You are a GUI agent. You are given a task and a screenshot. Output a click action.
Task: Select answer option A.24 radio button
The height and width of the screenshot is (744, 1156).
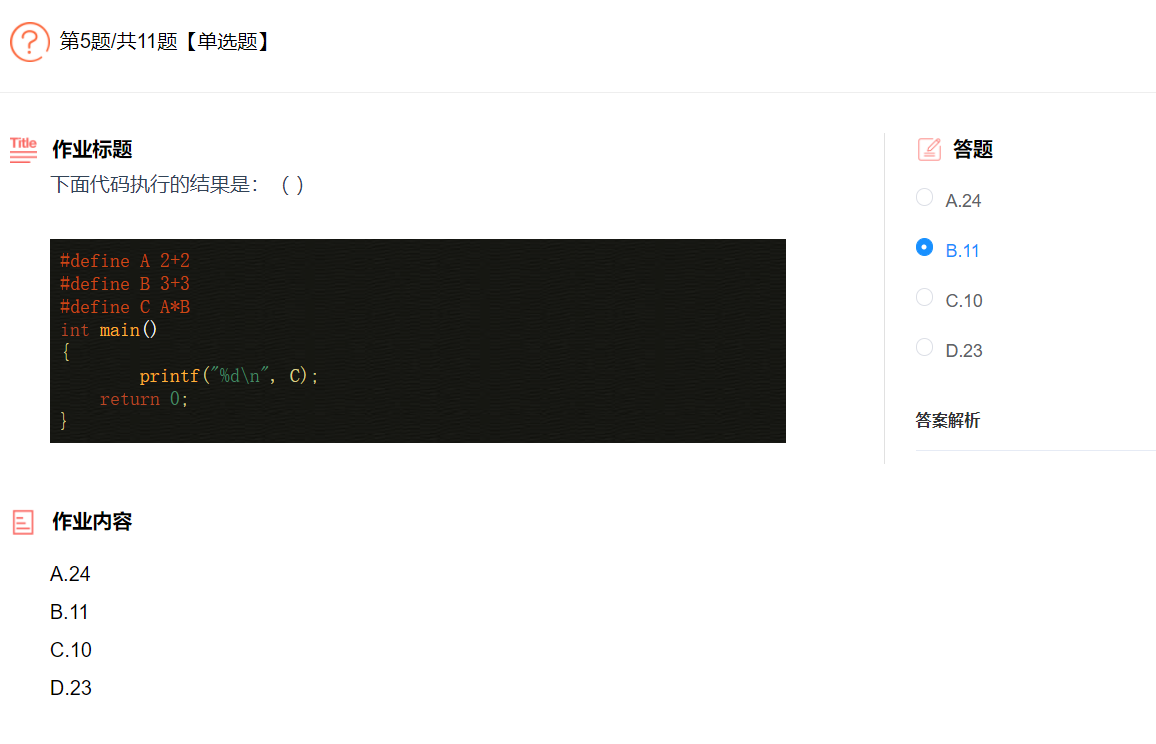point(925,197)
